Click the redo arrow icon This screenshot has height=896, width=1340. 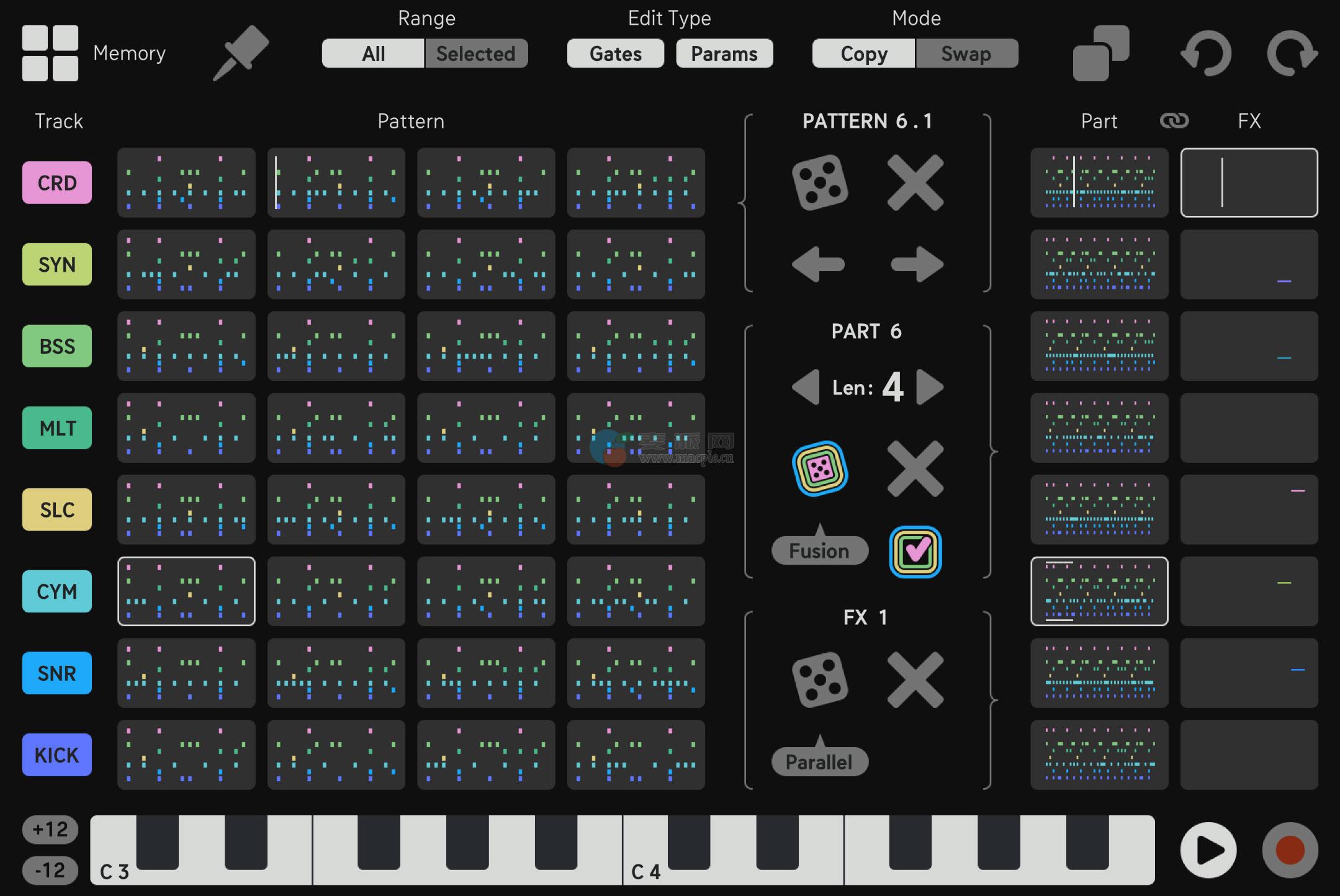click(x=1292, y=54)
